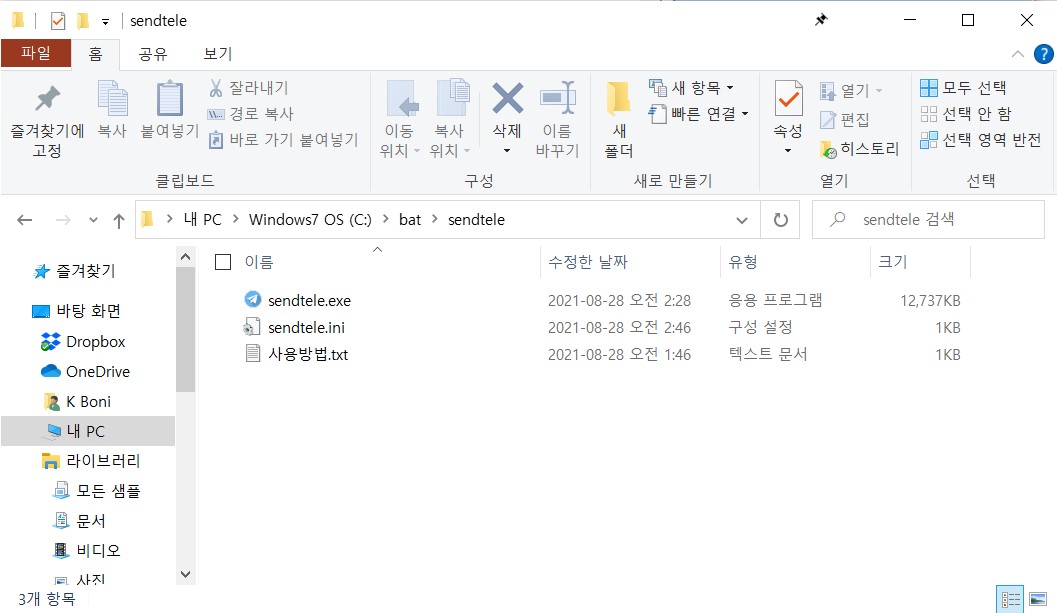This screenshot has width=1057, height=613.
Task: Open 히스토리 (History) in ribbon
Action: [x=859, y=149]
